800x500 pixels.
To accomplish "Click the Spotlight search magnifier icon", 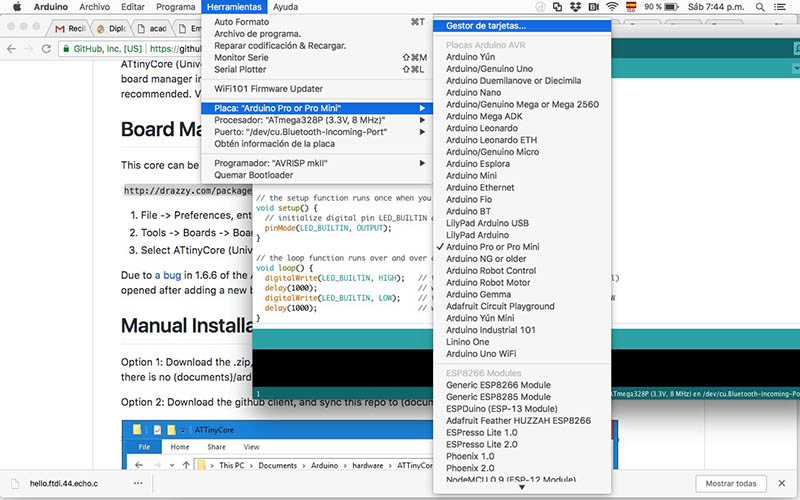I will 760,7.
